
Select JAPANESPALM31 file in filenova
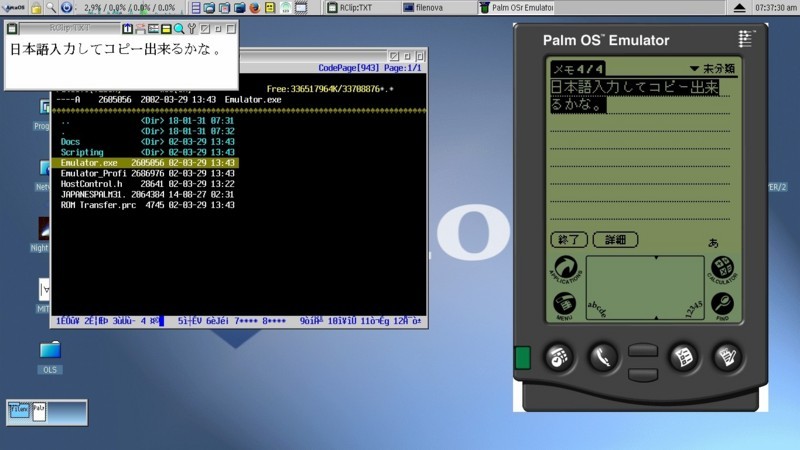pyautogui.click(x=147, y=194)
